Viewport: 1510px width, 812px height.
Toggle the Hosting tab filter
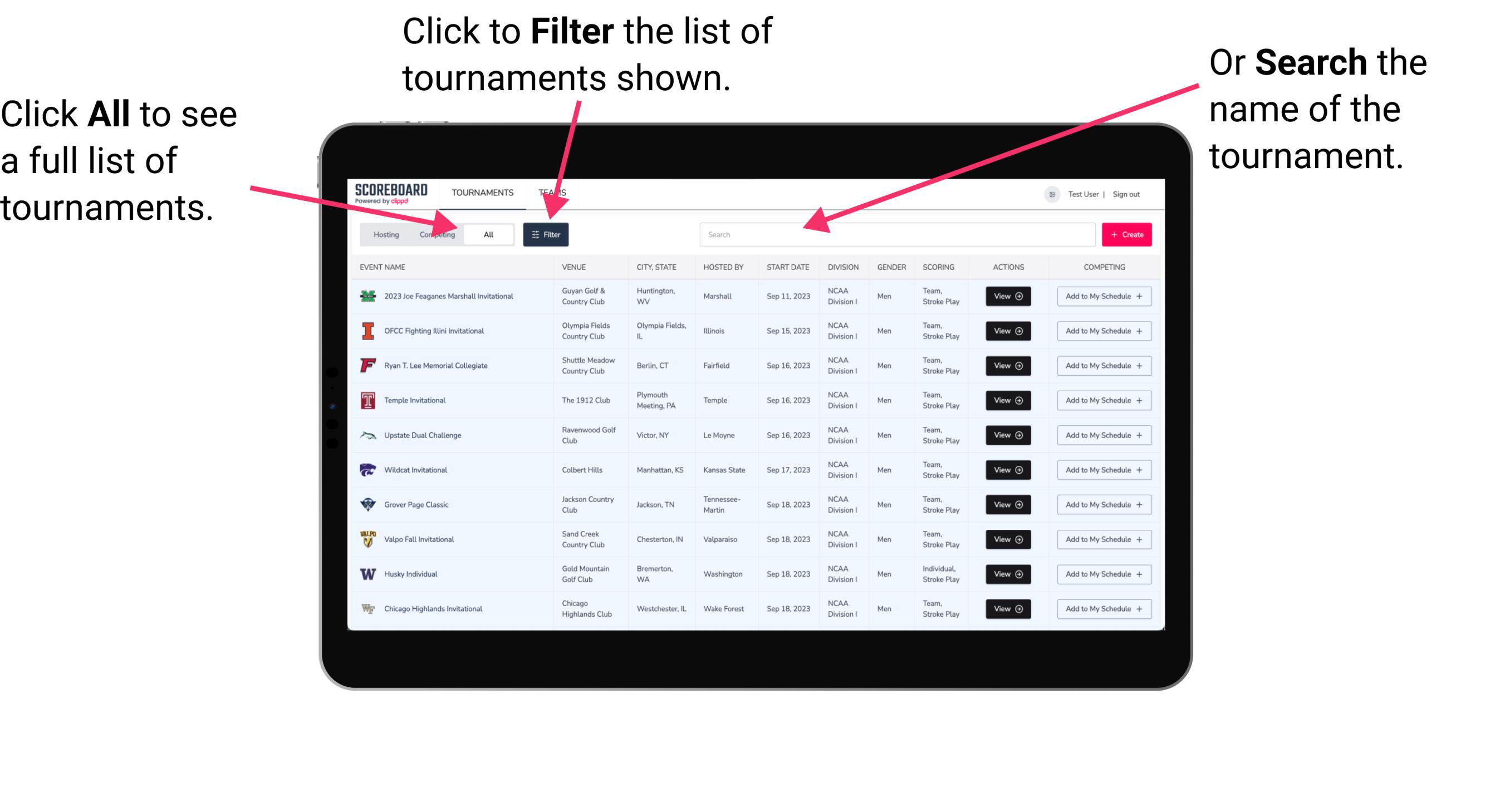point(383,234)
